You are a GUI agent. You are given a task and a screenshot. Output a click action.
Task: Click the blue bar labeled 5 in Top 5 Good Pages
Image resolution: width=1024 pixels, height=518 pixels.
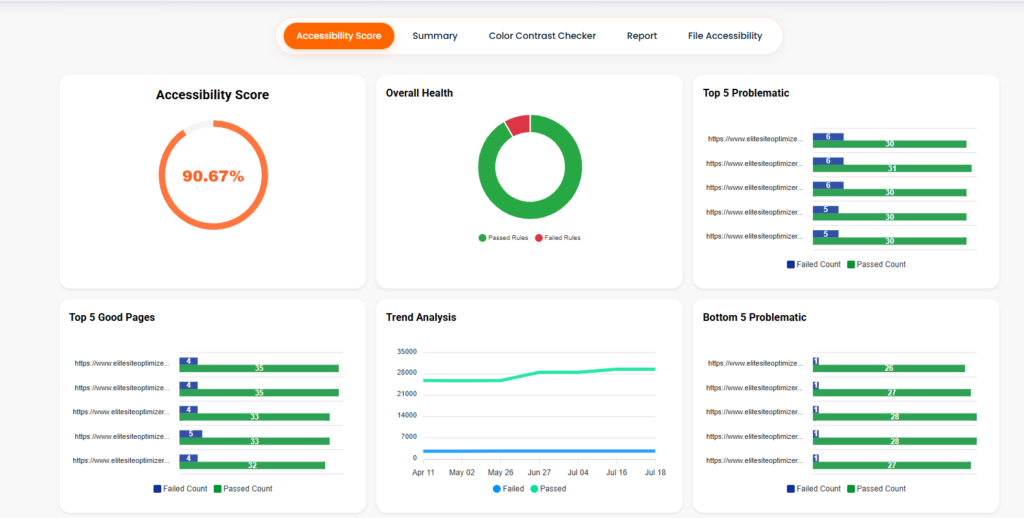(191, 434)
